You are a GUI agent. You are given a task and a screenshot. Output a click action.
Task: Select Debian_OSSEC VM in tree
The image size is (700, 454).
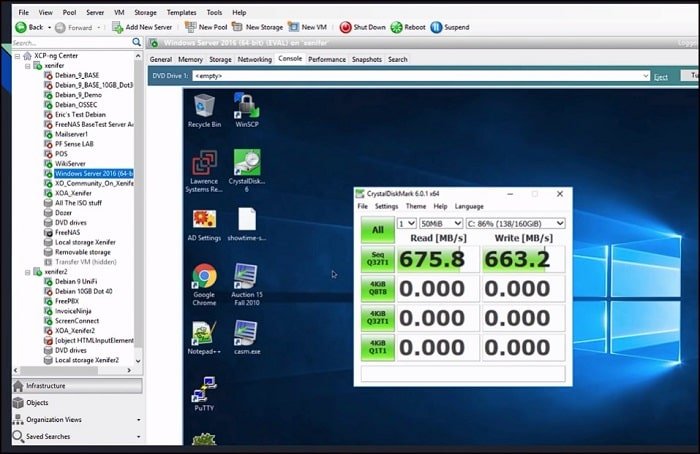click(x=76, y=105)
